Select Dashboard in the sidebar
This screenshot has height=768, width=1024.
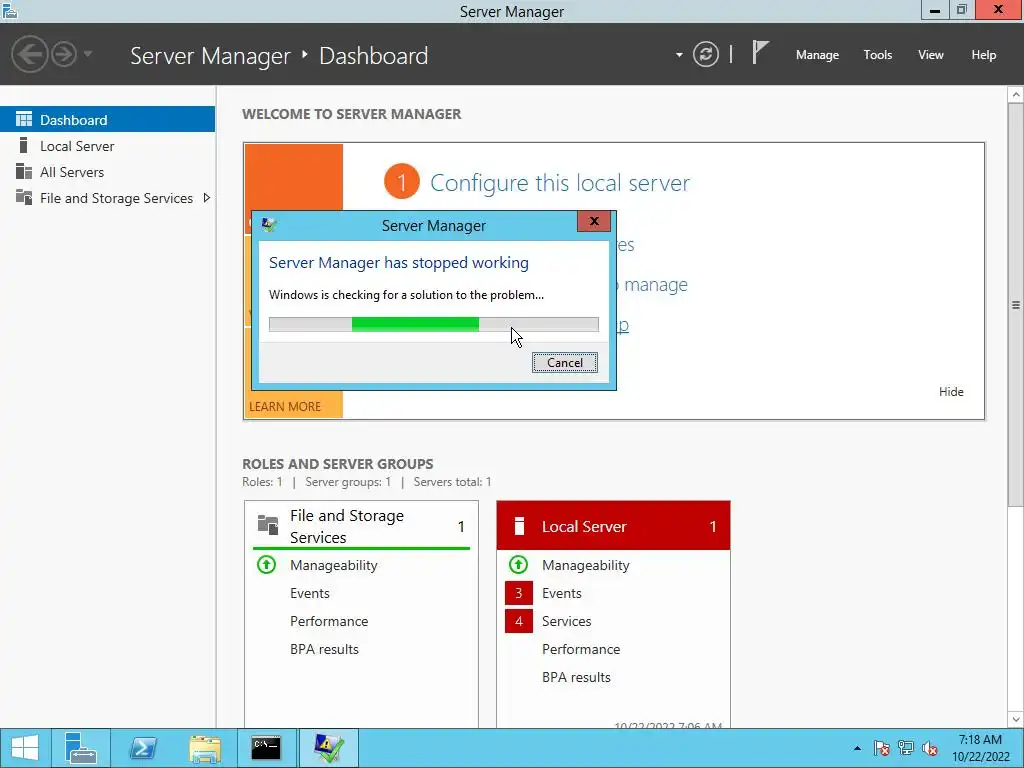(107, 120)
